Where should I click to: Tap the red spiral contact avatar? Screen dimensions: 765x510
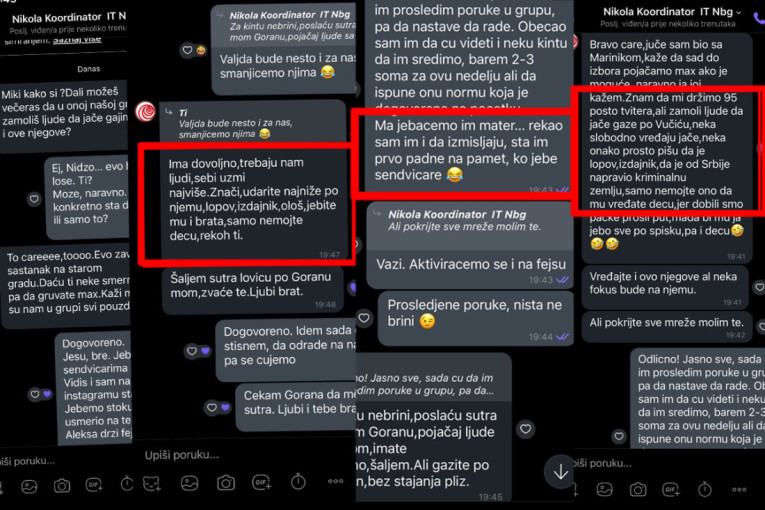[x=145, y=112]
